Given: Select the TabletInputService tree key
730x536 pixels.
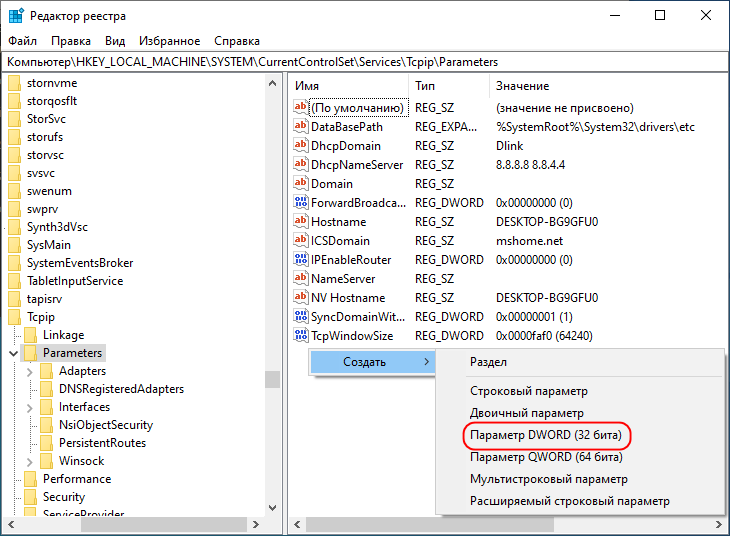Looking at the screenshot, I should (x=75, y=281).
